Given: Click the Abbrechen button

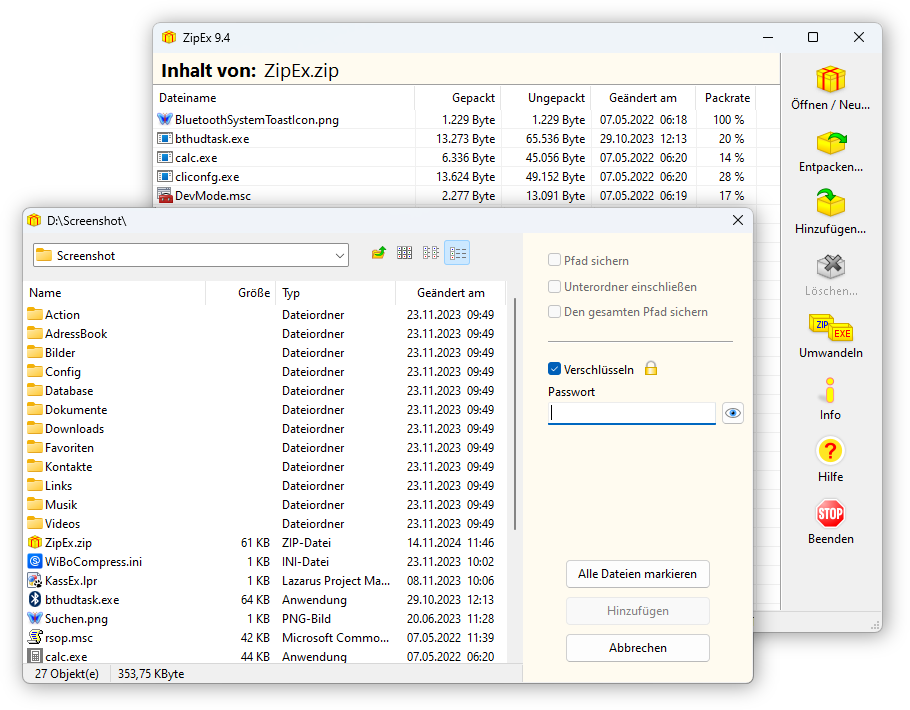Looking at the screenshot, I should [x=637, y=648].
